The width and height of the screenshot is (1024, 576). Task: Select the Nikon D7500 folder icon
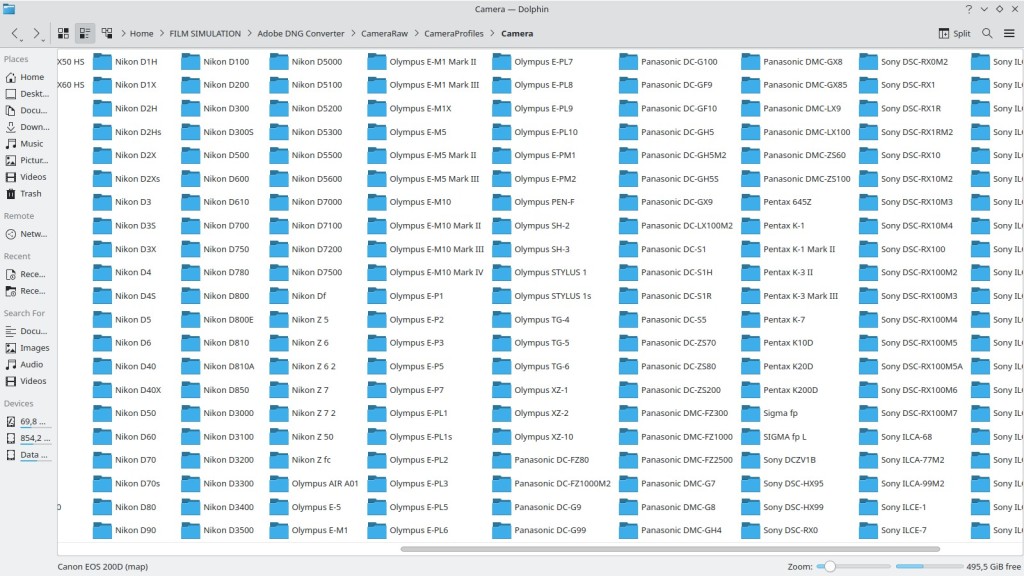click(279, 273)
